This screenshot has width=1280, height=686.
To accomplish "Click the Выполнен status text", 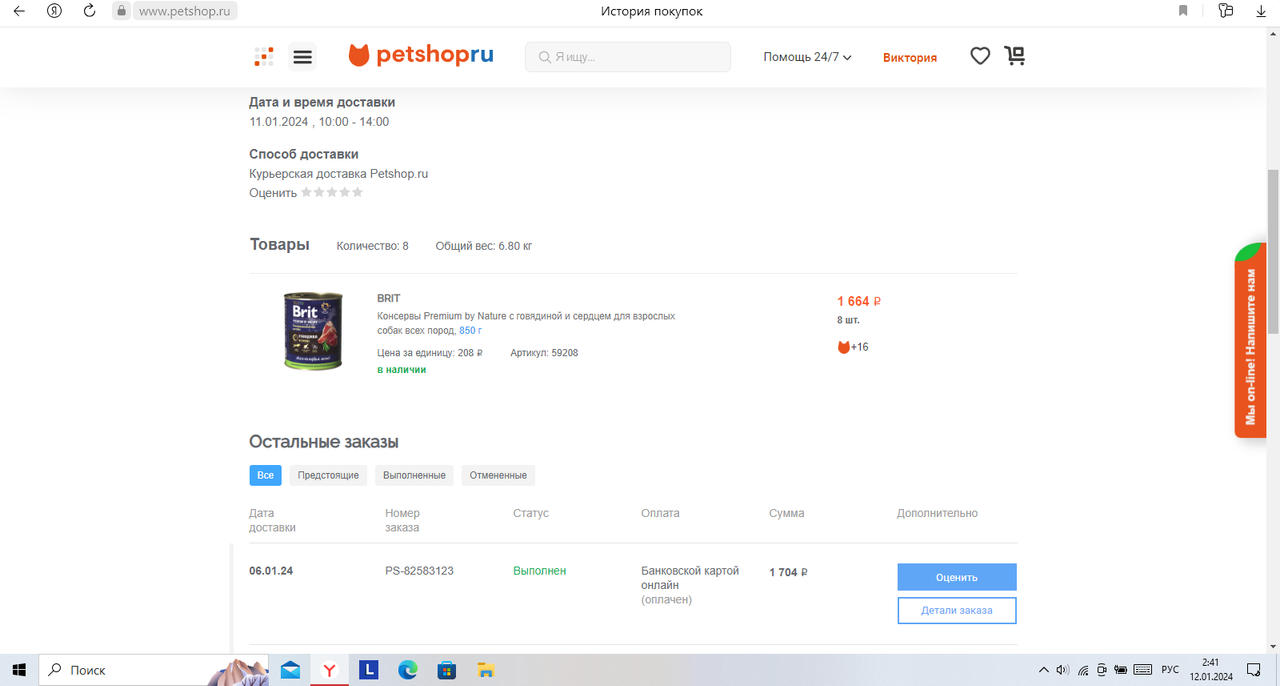I will [x=539, y=571].
